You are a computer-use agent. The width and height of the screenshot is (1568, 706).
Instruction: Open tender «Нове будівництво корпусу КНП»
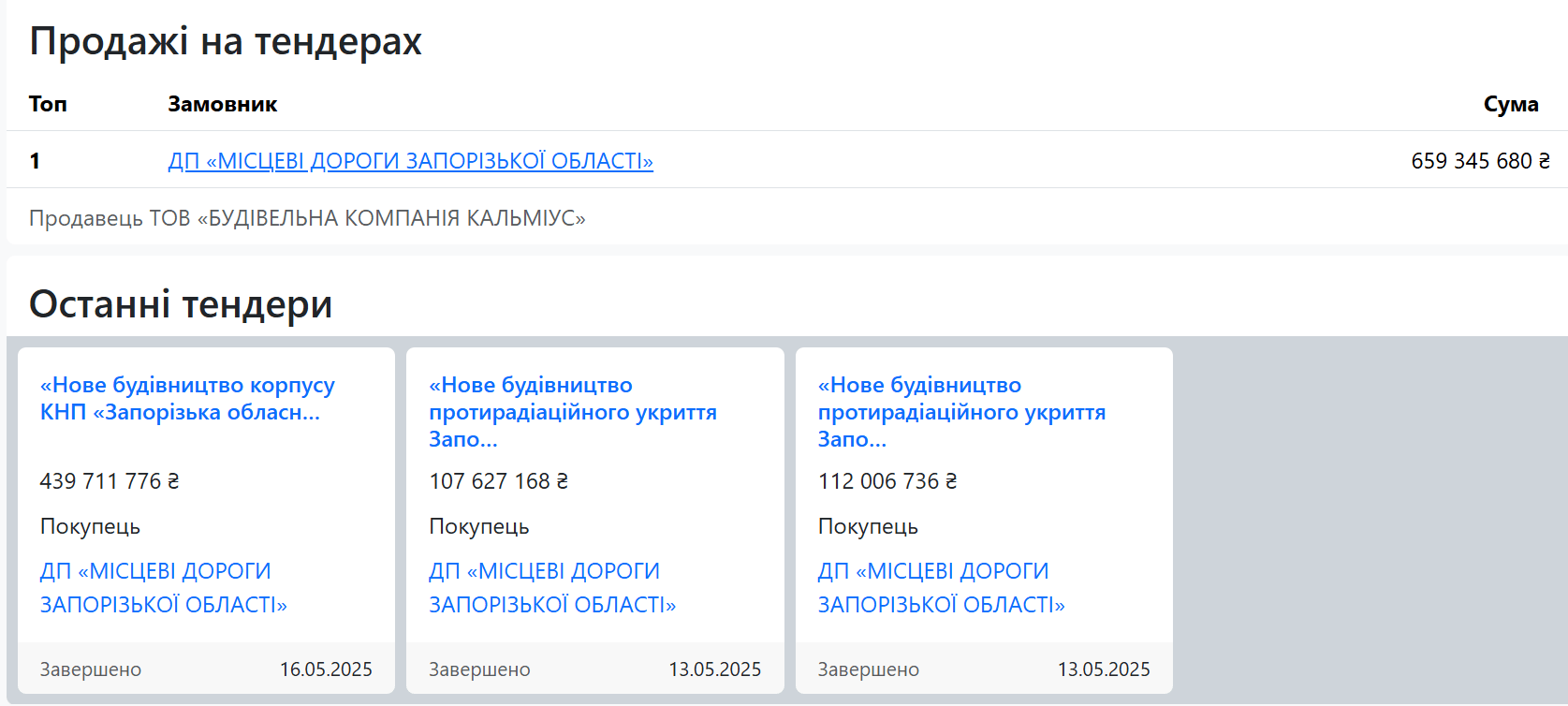187,398
